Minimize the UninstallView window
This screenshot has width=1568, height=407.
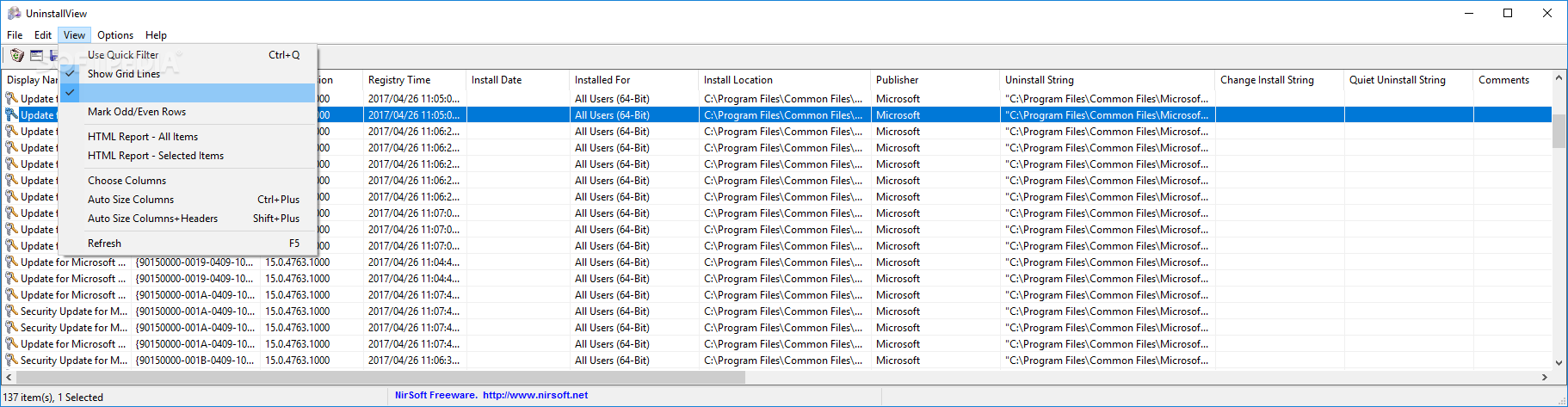click(x=1468, y=13)
